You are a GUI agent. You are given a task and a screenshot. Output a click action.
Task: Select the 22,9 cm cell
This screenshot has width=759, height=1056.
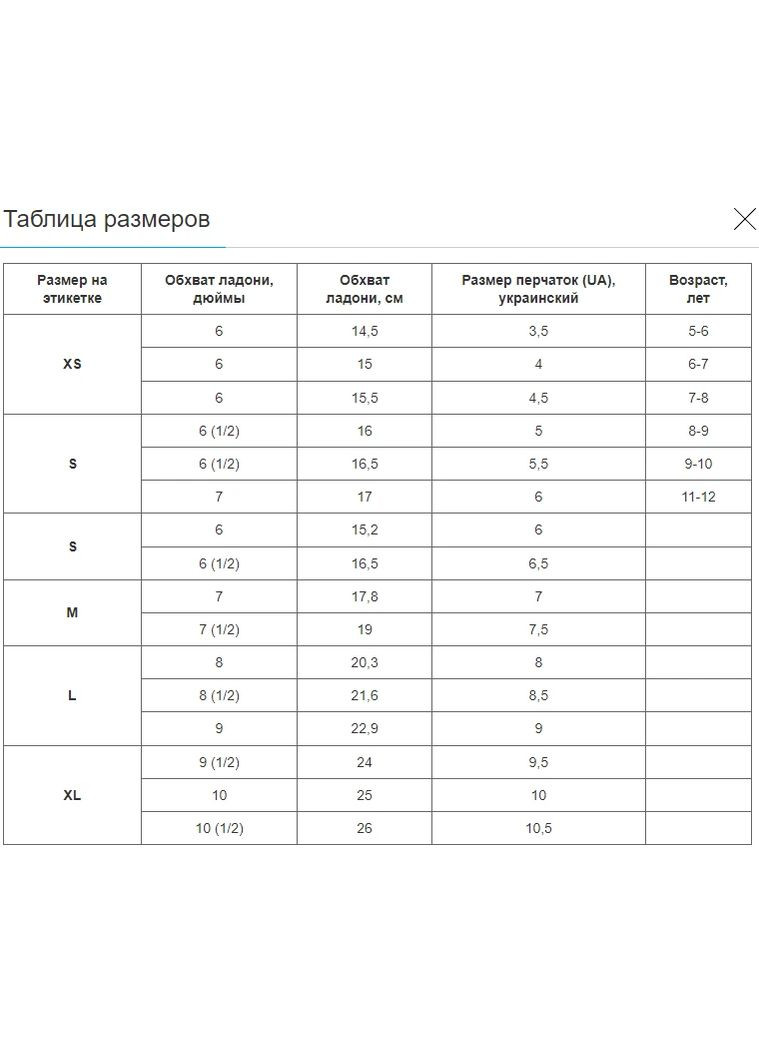pos(364,728)
